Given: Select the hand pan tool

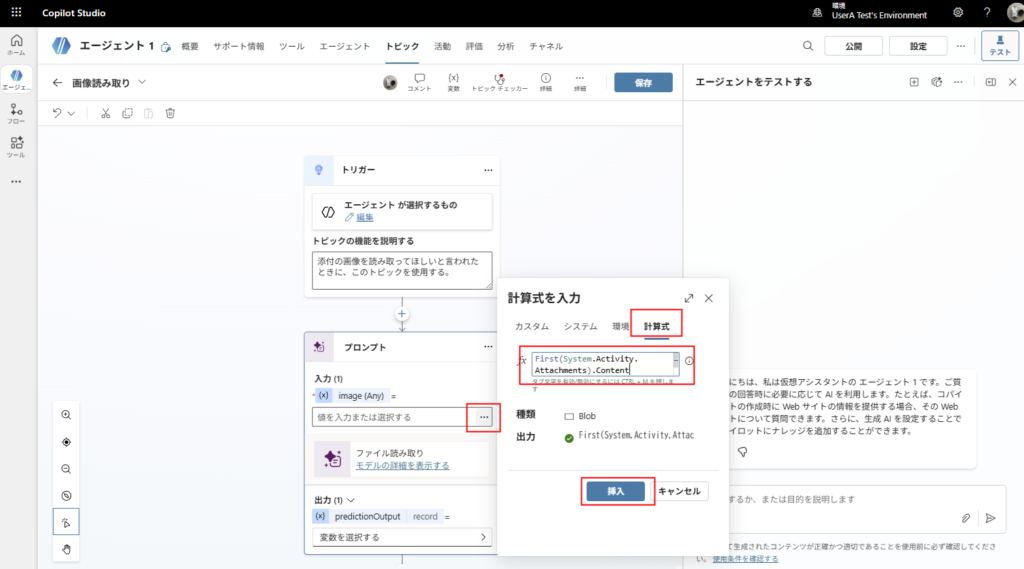Looking at the screenshot, I should pyautogui.click(x=66, y=549).
